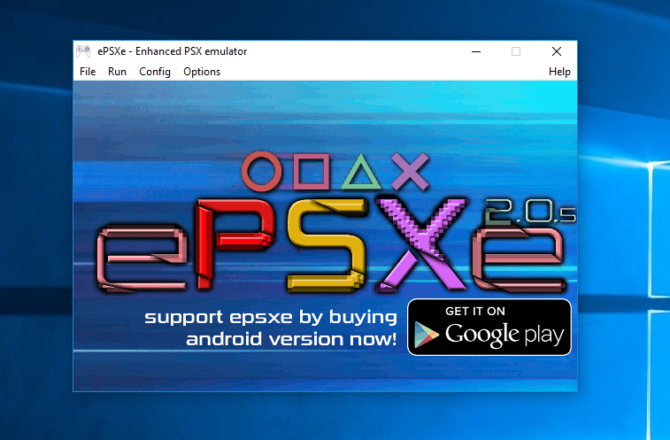Click the 'support epsxe by buying' text

[271, 317]
